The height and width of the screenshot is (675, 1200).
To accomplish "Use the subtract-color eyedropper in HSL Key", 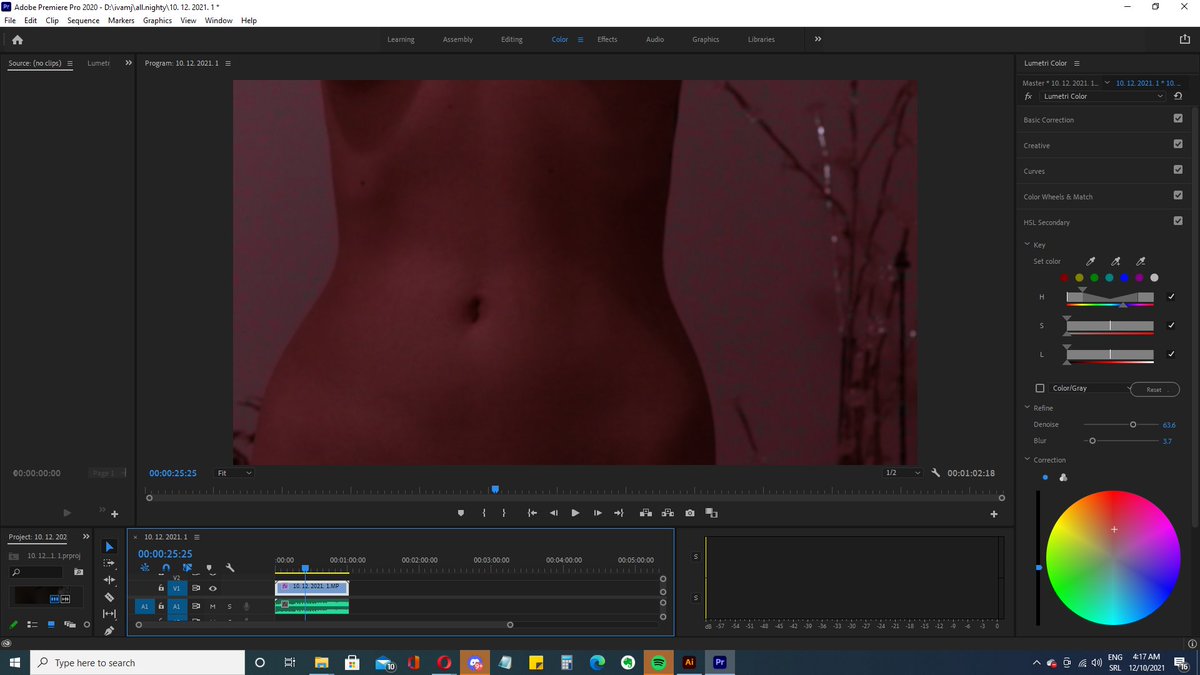I will (1141, 261).
